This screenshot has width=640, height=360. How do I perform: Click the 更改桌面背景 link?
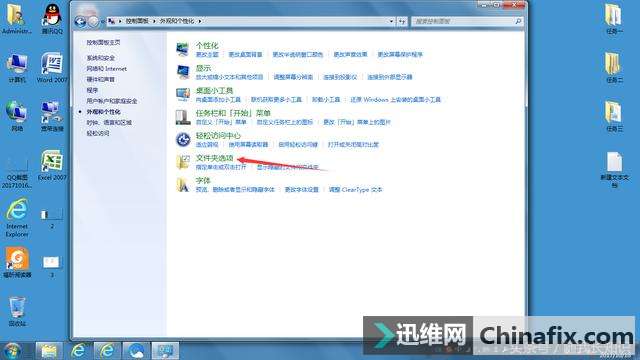(245, 54)
